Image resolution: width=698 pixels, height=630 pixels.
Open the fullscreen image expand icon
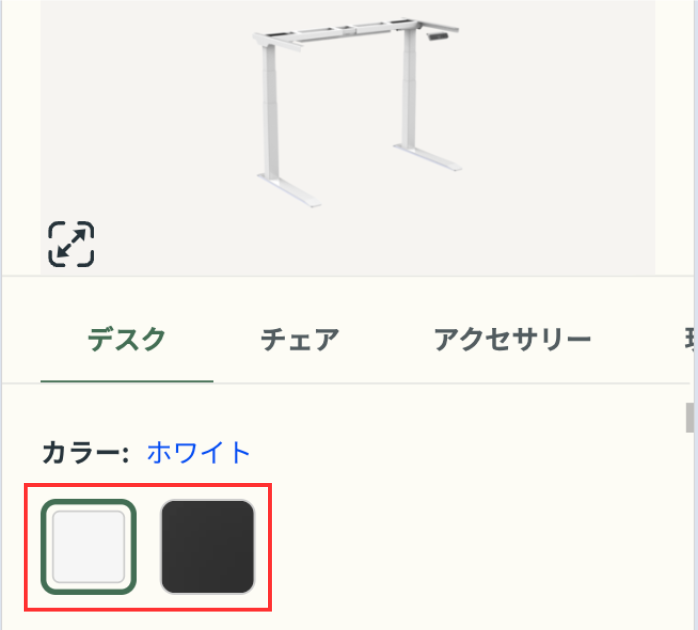(71, 244)
